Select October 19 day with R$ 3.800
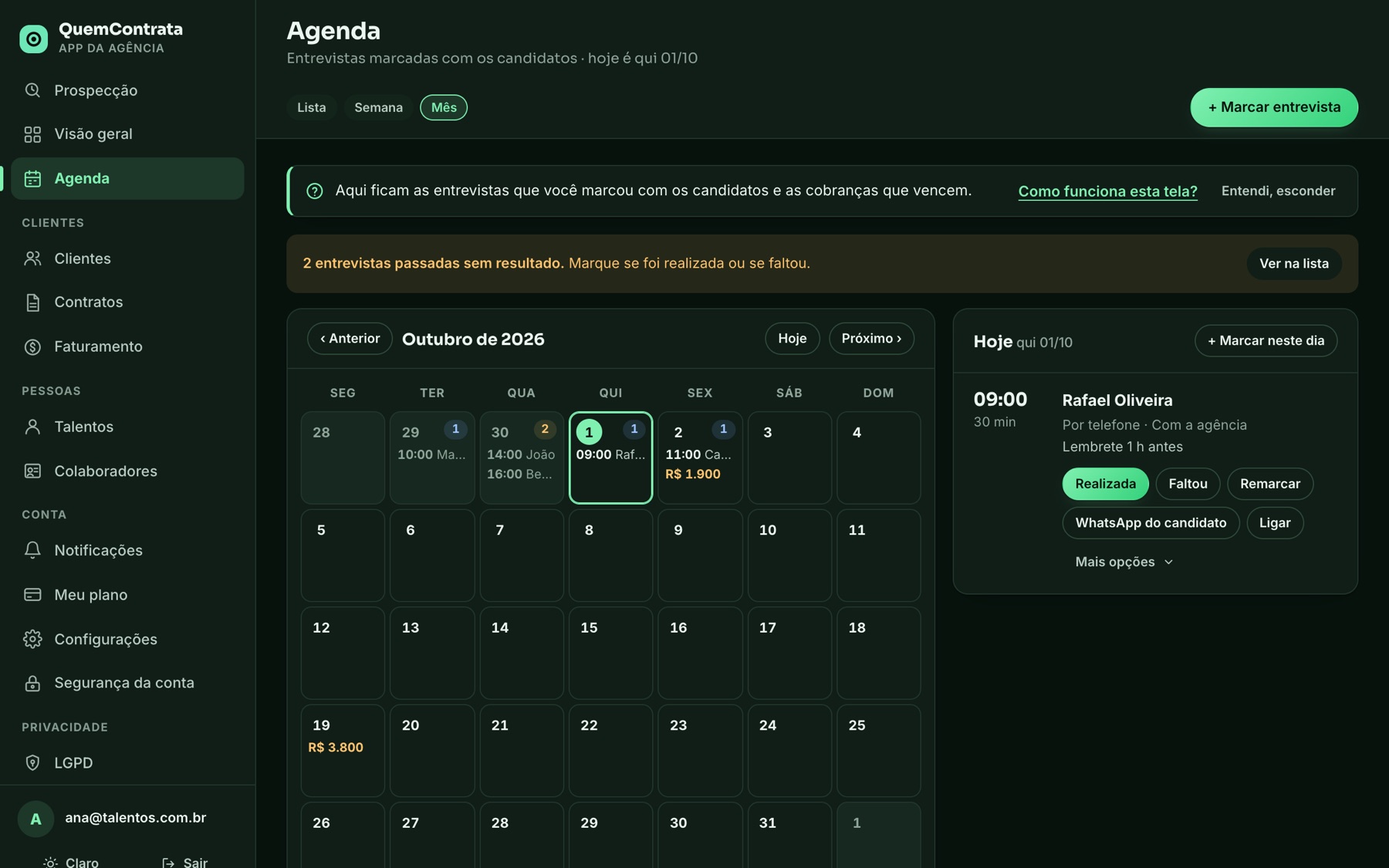1389x868 pixels. [x=343, y=751]
